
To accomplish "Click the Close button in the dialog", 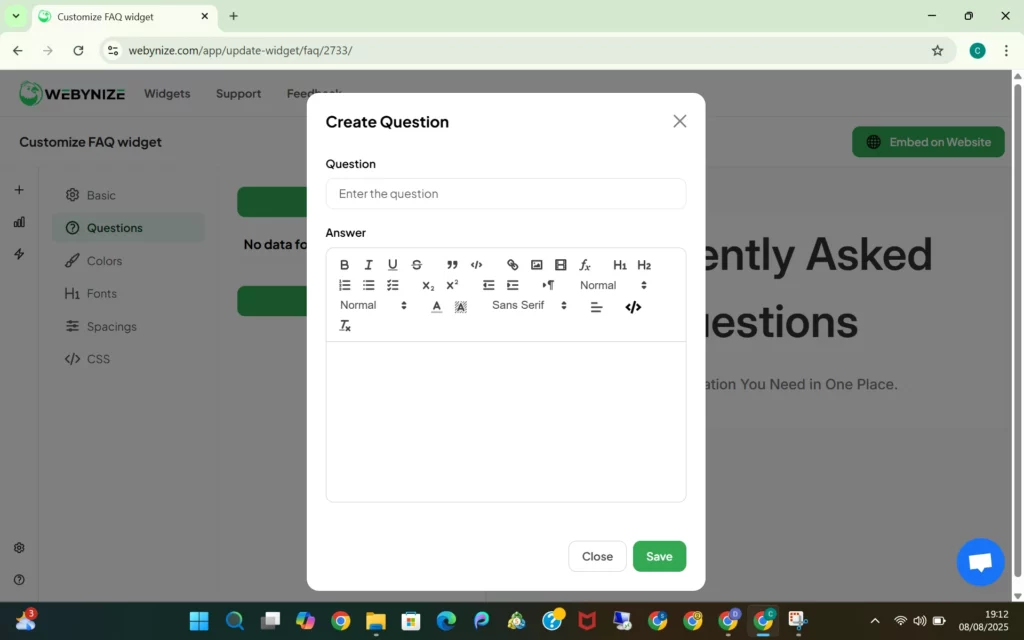I will [x=597, y=556].
